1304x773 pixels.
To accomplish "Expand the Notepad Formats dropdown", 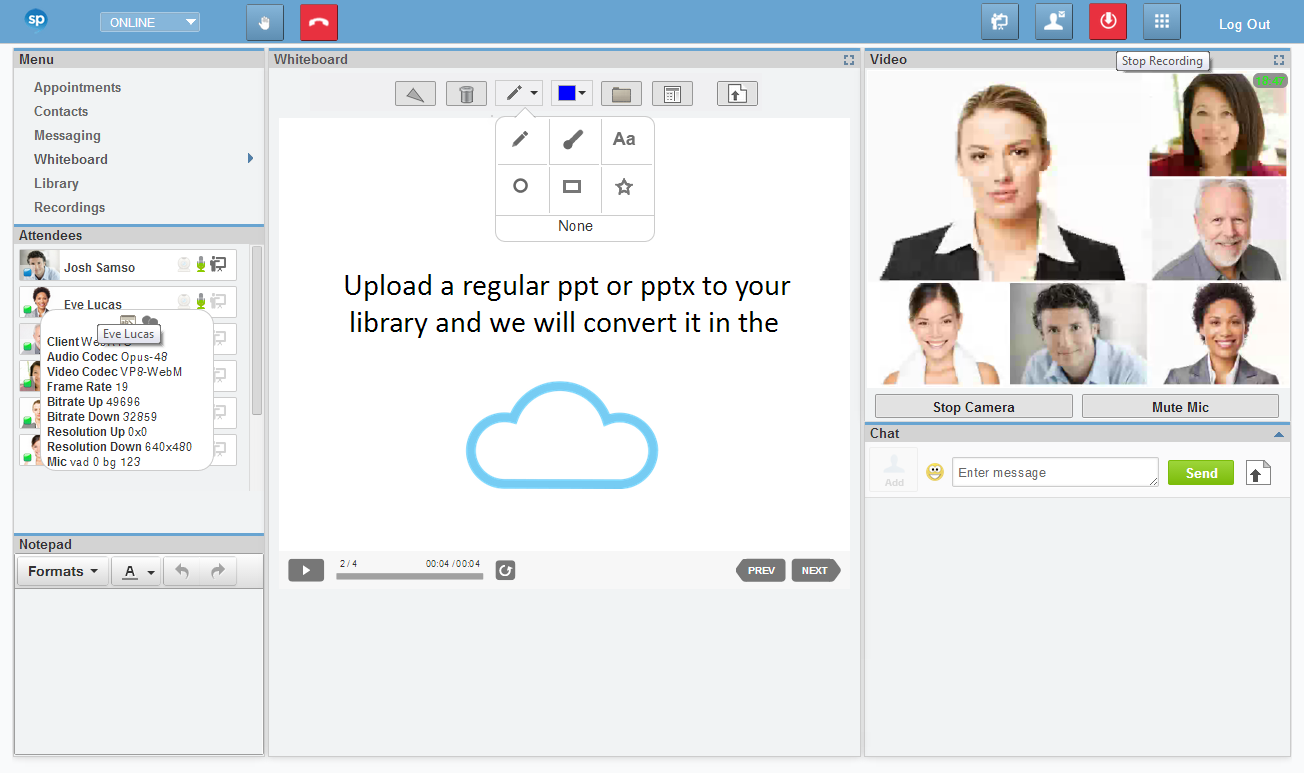I will (62, 571).
